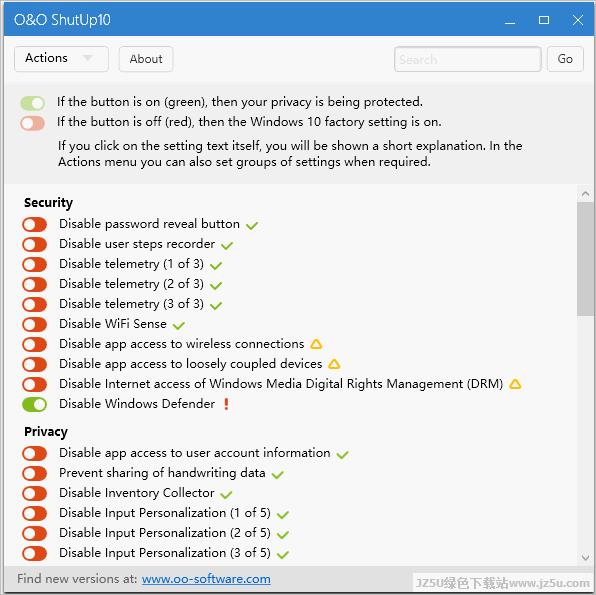Click the yellow triangle after DRM setting
The height and width of the screenshot is (595, 596).
click(x=515, y=384)
